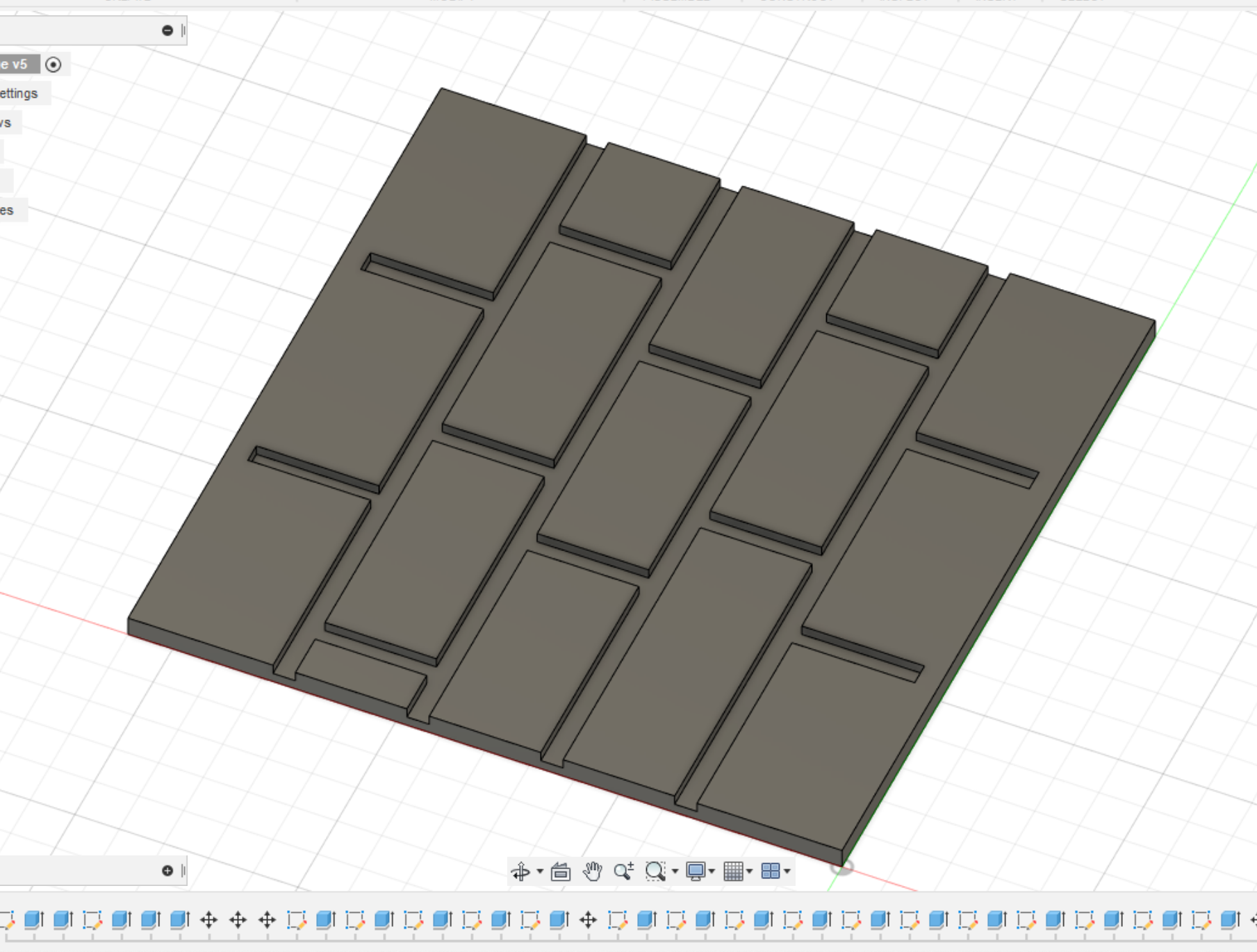1257x952 pixels.
Task: Expand the Zoom Window options arrow
Action: pyautogui.click(x=675, y=871)
